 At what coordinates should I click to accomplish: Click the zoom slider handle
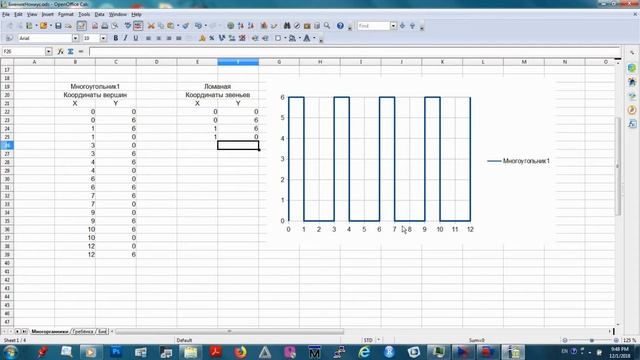[591, 340]
